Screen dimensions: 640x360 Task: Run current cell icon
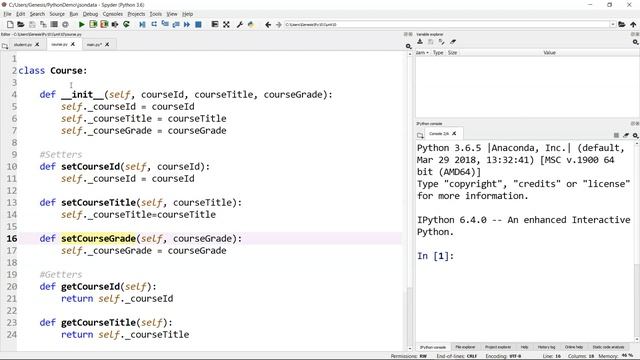click(93, 24)
